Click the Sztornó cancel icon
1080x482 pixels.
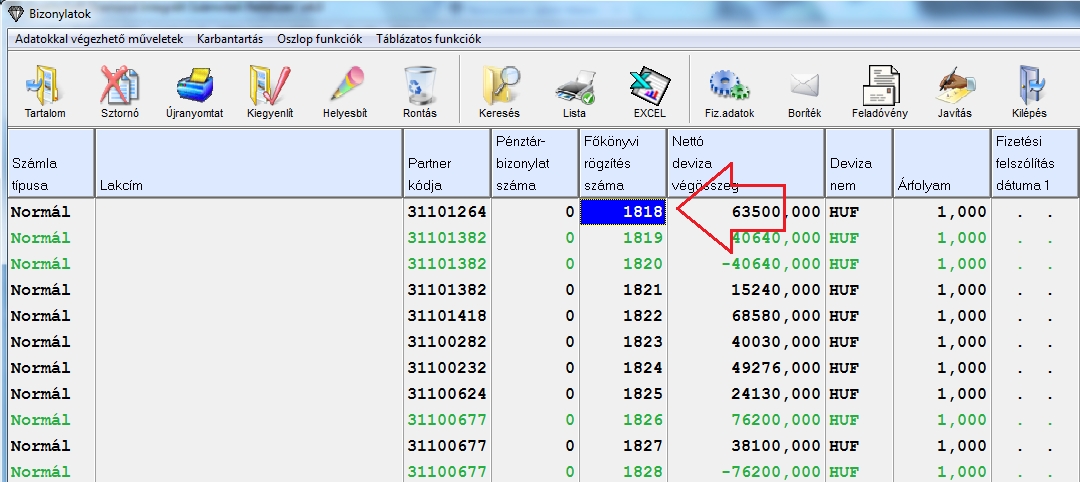[119, 88]
